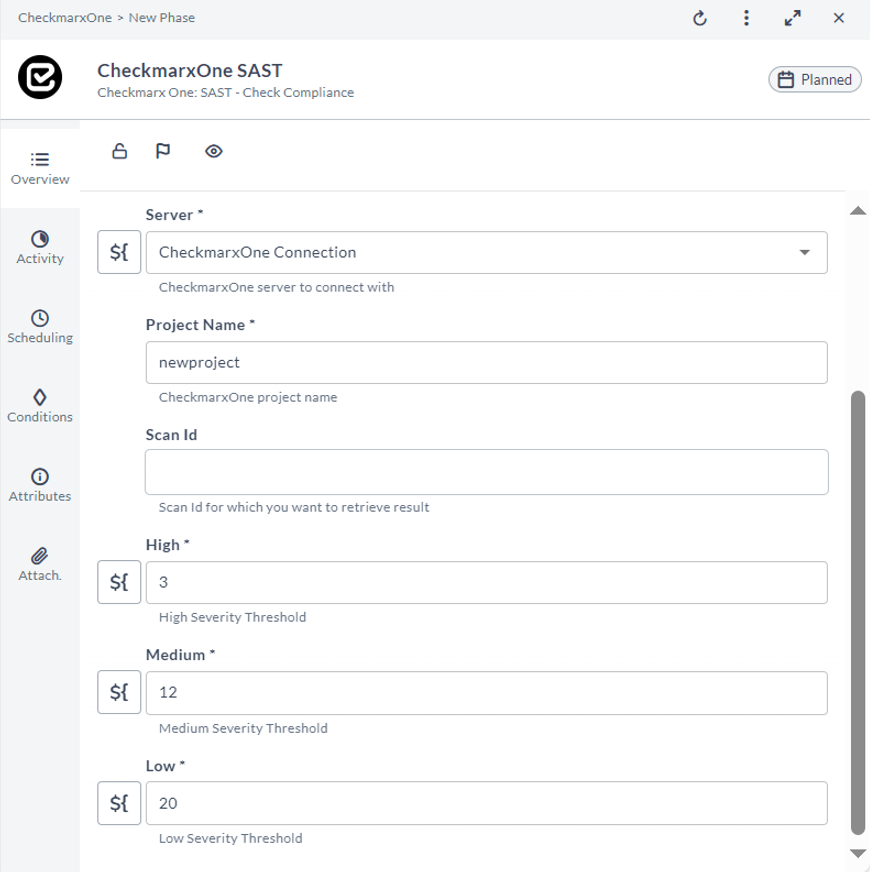The height and width of the screenshot is (872, 870).
Task: Click the Planned status badge
Action: (x=815, y=80)
